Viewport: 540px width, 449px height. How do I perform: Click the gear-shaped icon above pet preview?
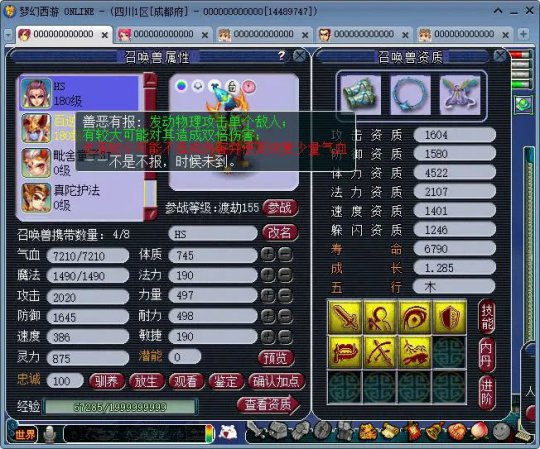198,86
